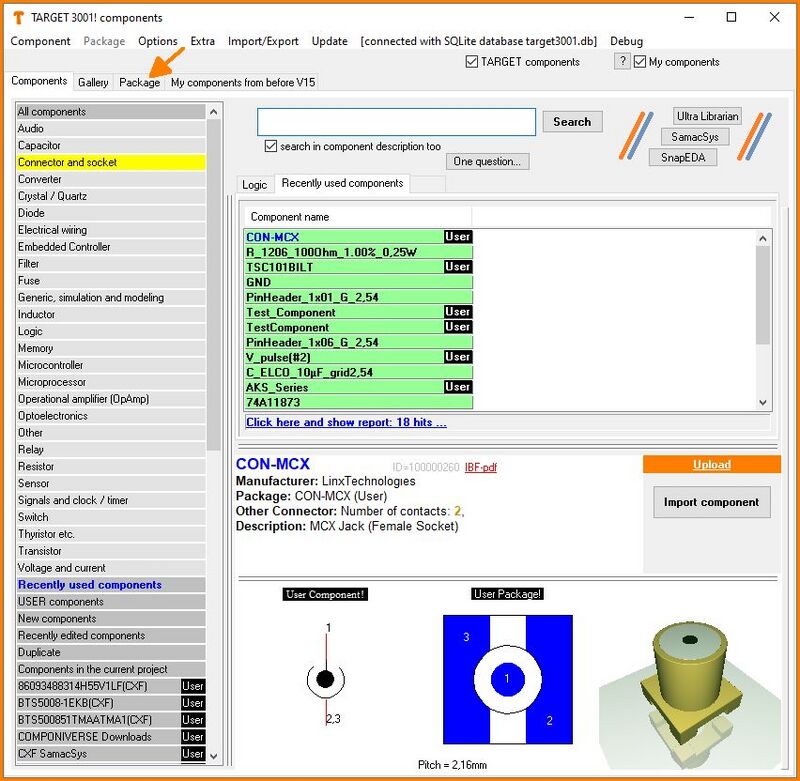
Task: Click the TARGET 3001! app logo icon
Action: pyautogui.click(x=18, y=18)
